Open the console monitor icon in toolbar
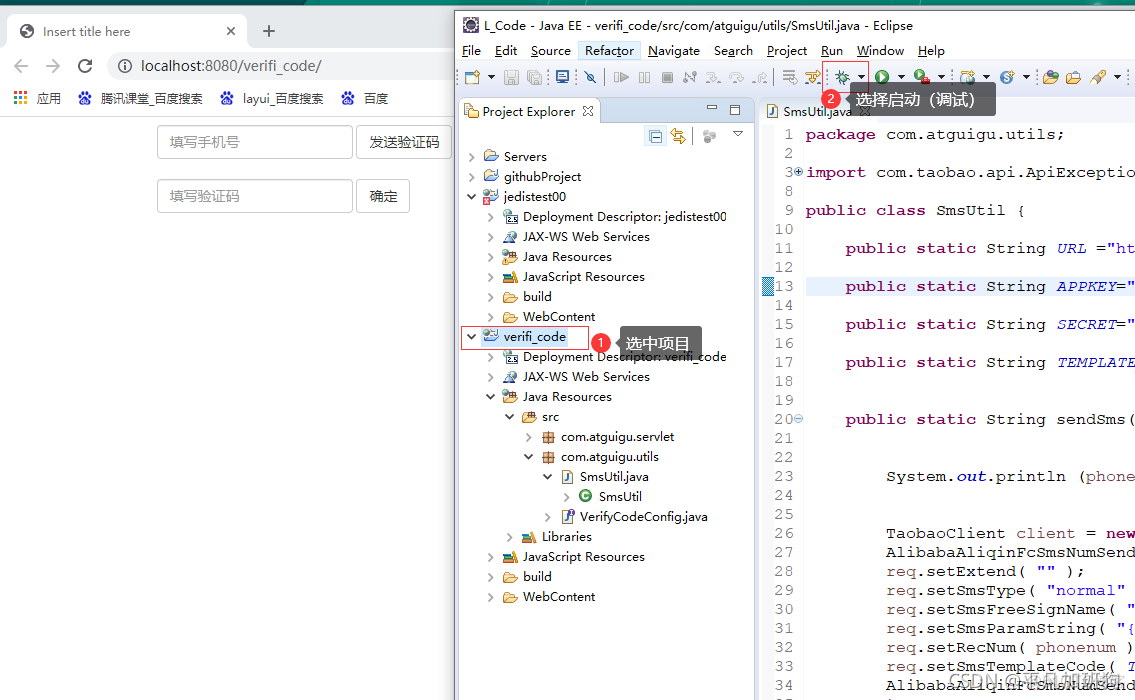Image resolution: width=1135 pixels, height=700 pixels. (x=562, y=77)
